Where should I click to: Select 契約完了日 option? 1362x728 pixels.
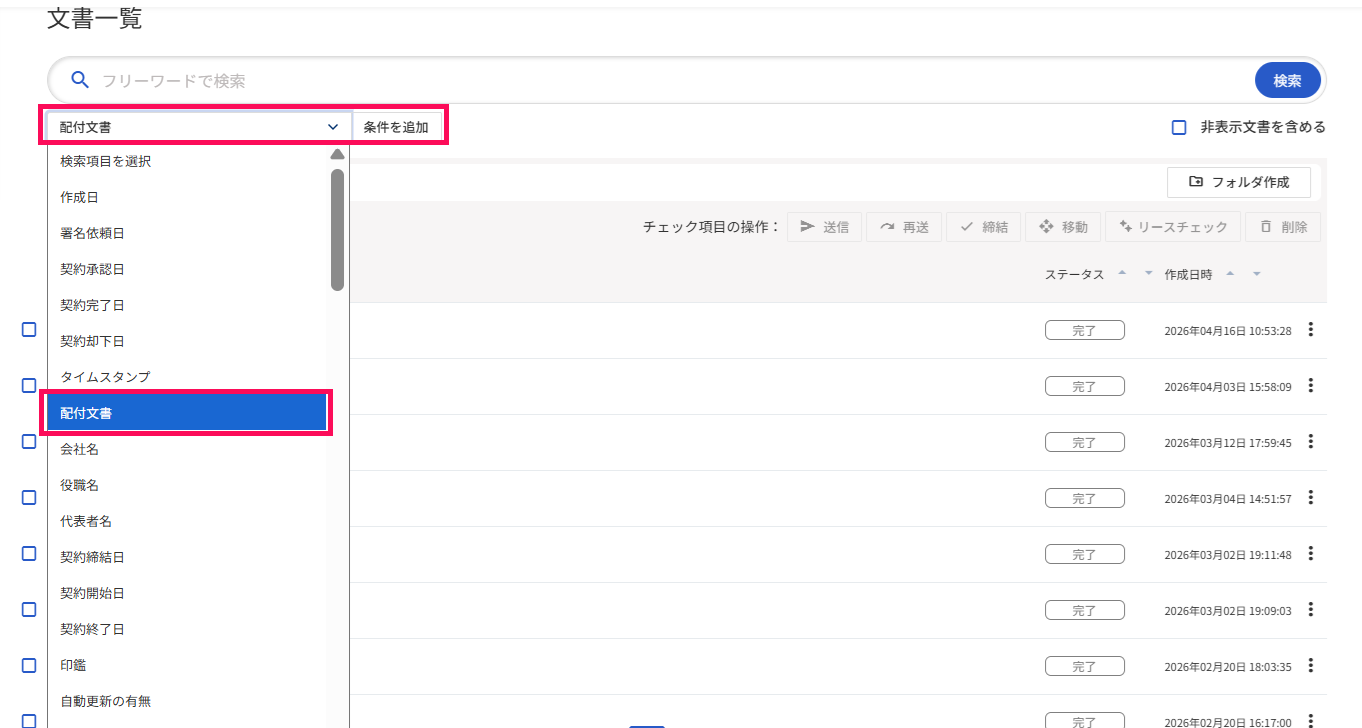[188, 305]
